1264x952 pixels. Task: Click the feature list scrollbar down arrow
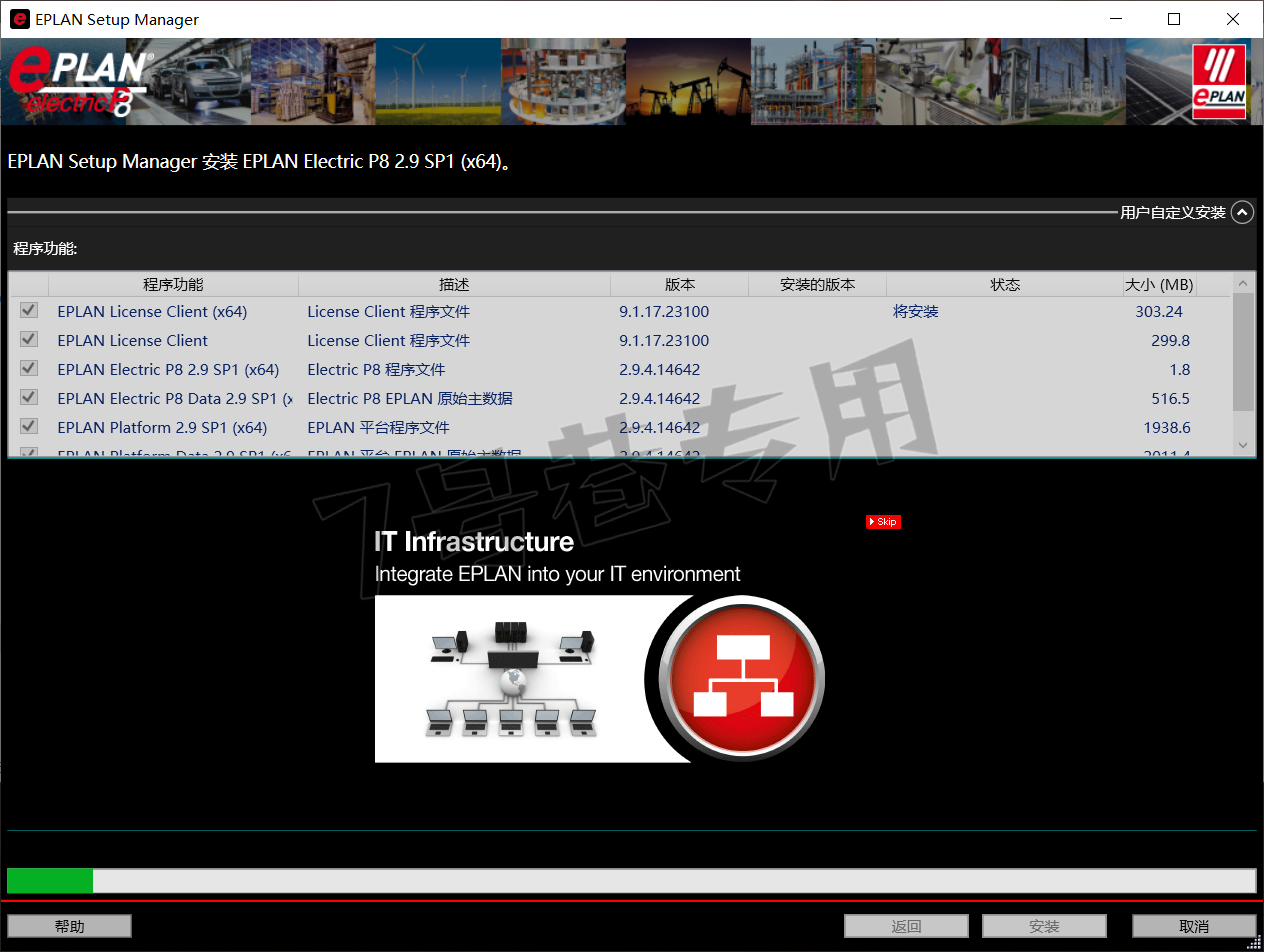pos(1243,445)
